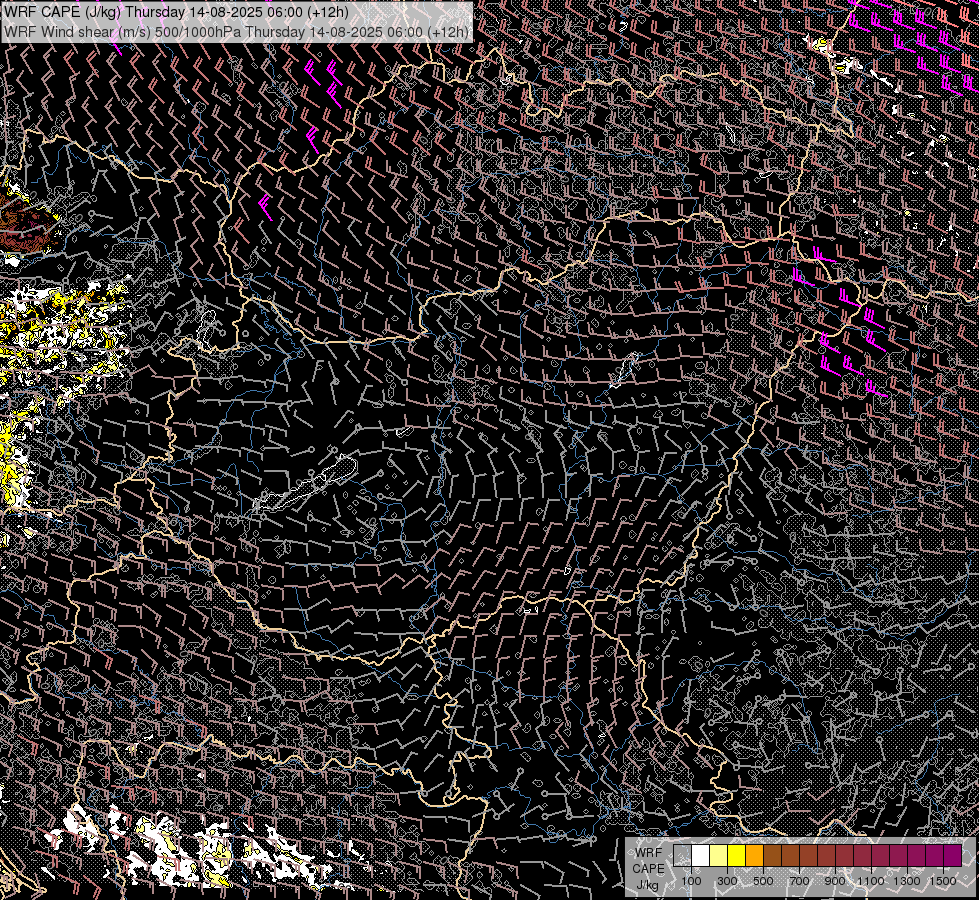Viewport: 979px width, 900px height.
Task: Click the WRF CAPE (J/kg) title line
Action: pos(176,12)
